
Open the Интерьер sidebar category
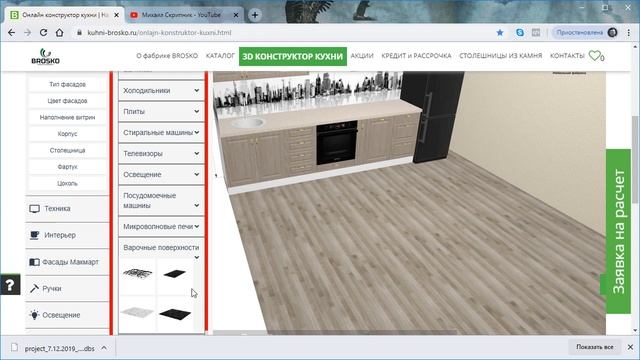point(67,235)
